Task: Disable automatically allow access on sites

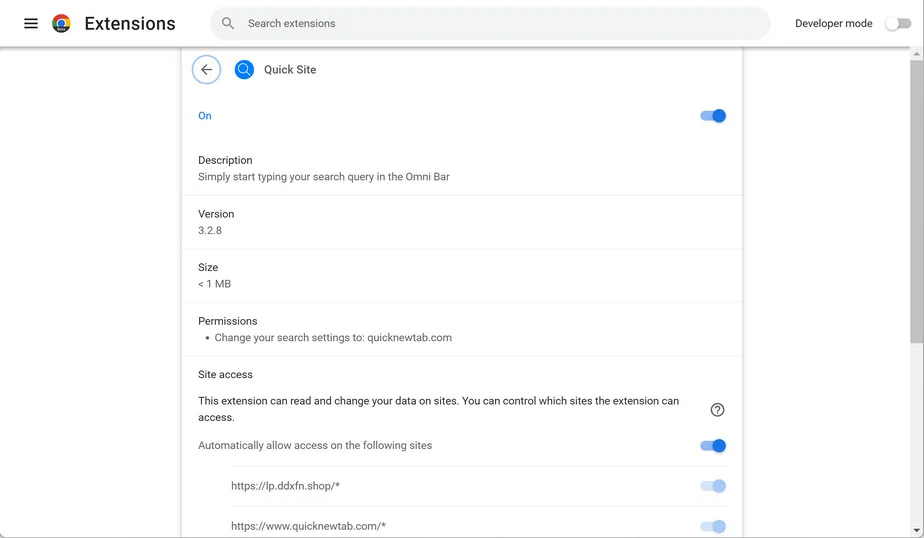Action: point(713,446)
